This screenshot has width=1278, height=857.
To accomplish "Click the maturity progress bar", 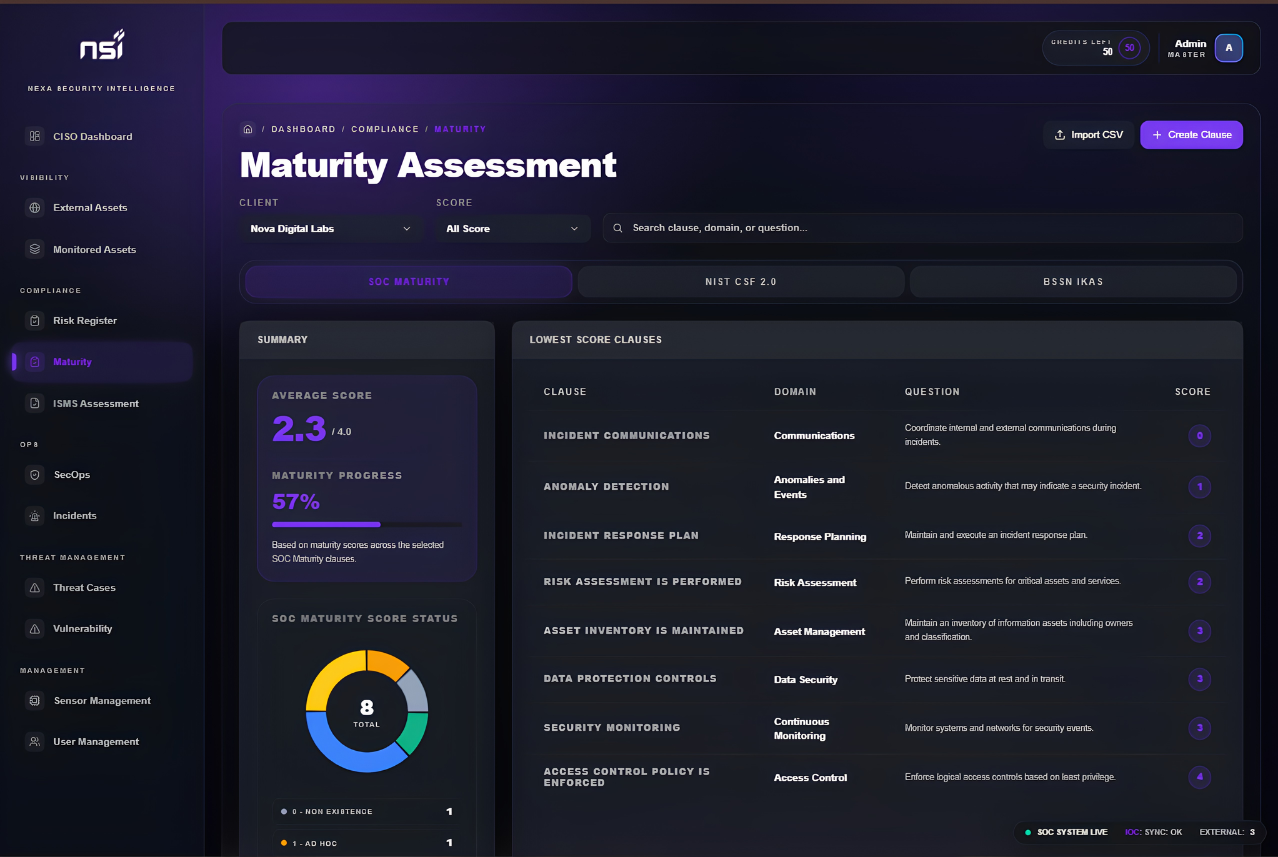I will click(367, 524).
